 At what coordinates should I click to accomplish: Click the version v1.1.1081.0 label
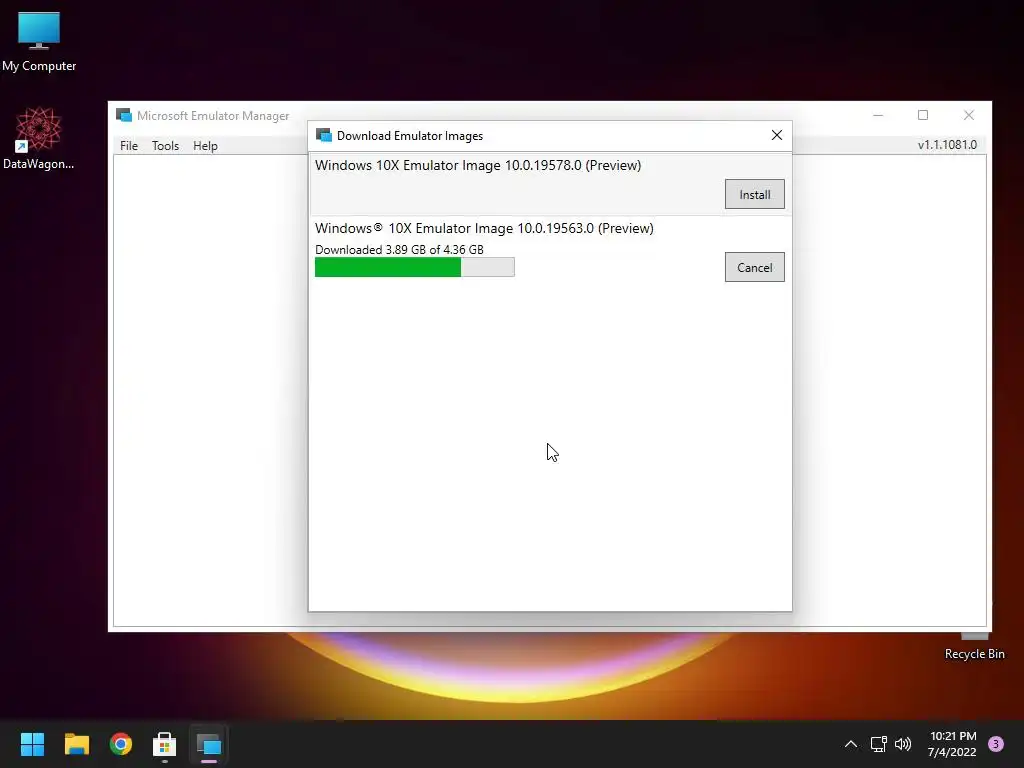tap(947, 145)
